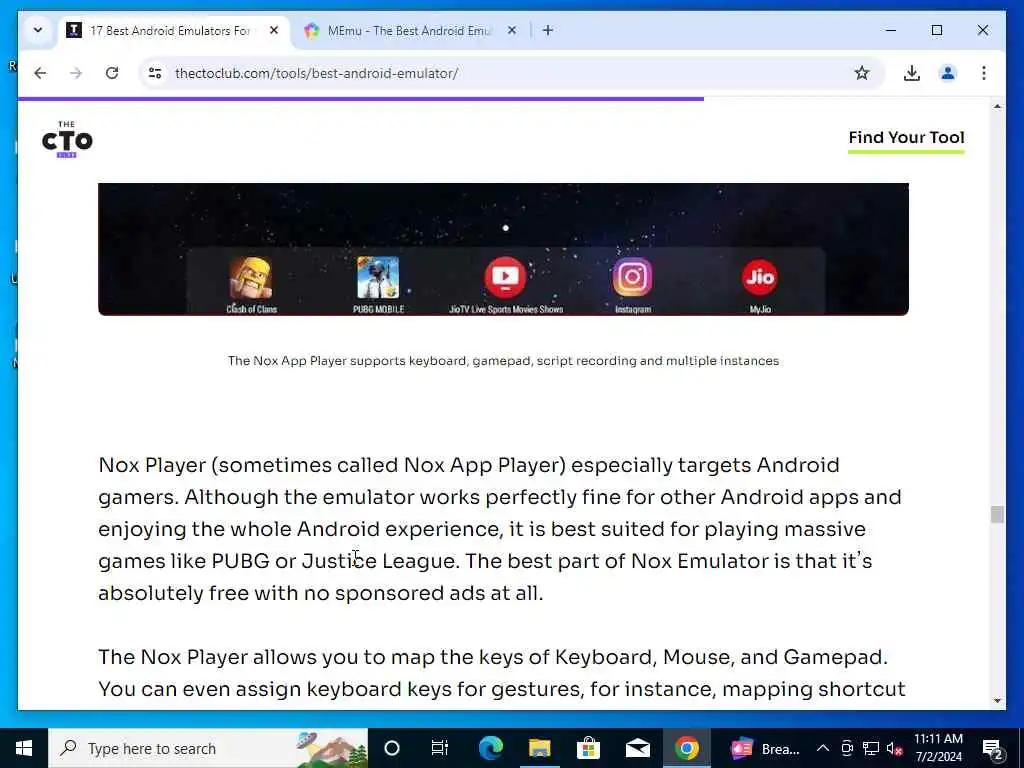Viewport: 1024px width, 768px height.
Task: Open the tab search dropdown arrow
Action: pyautogui.click(x=38, y=30)
